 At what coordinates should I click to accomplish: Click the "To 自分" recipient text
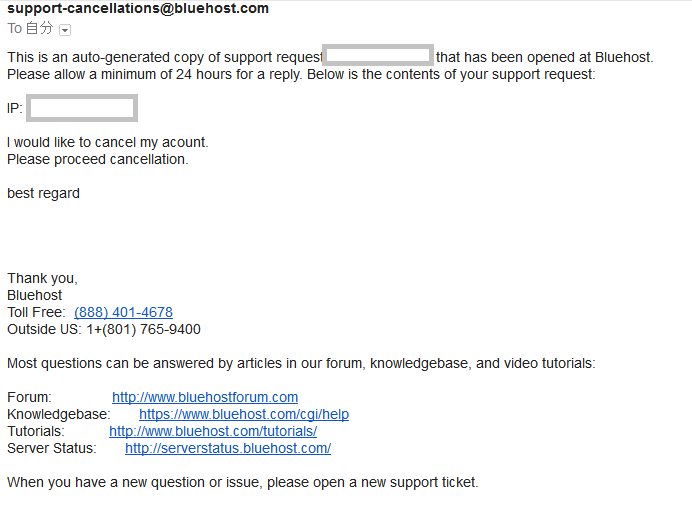click(x=30, y=29)
